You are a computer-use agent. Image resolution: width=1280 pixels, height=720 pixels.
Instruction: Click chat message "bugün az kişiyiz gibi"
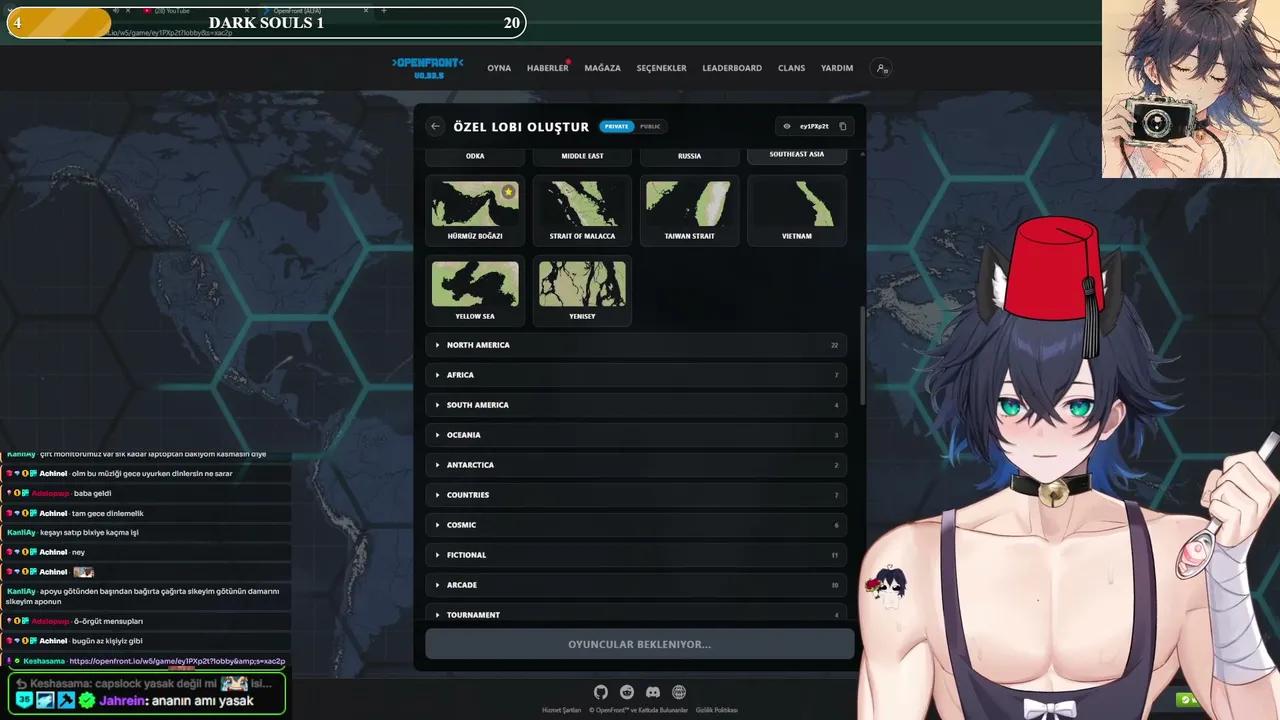point(108,641)
